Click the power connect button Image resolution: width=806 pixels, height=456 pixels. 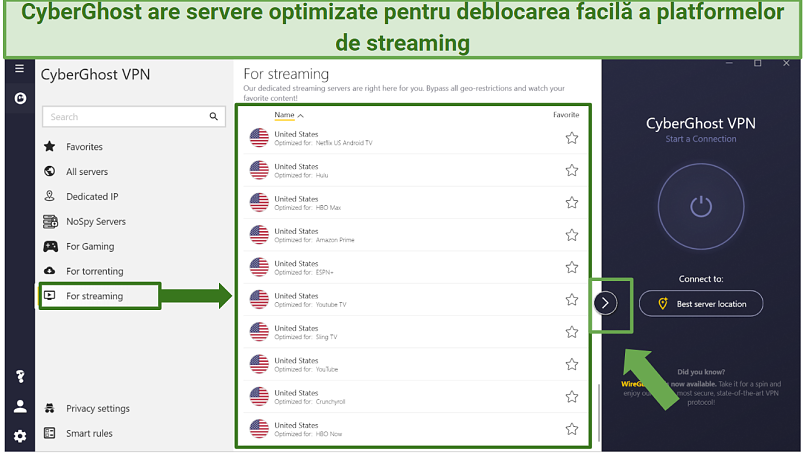point(701,207)
